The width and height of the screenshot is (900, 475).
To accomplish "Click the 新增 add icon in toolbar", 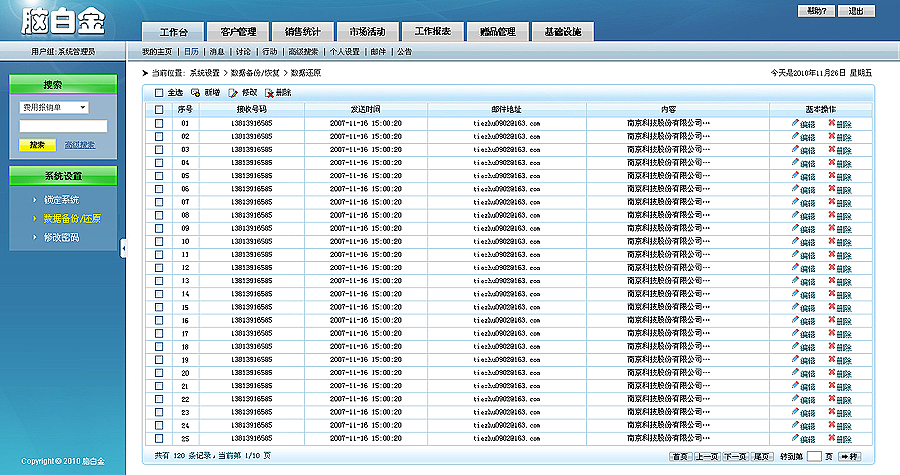I will click(x=195, y=92).
